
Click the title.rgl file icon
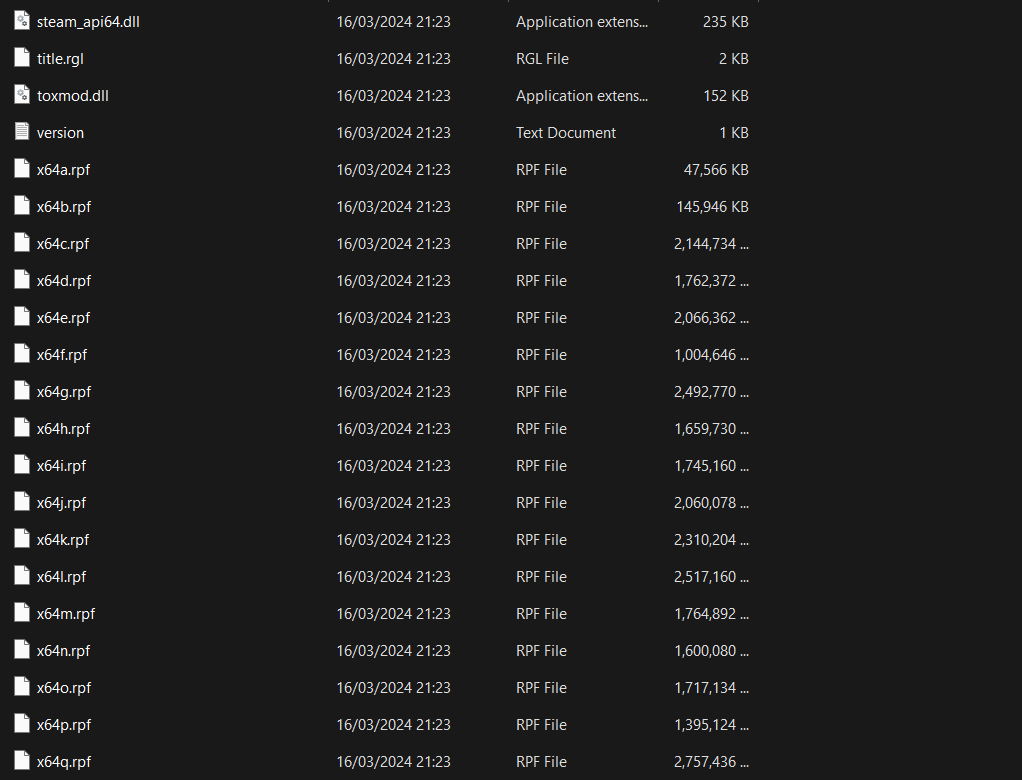(22, 58)
